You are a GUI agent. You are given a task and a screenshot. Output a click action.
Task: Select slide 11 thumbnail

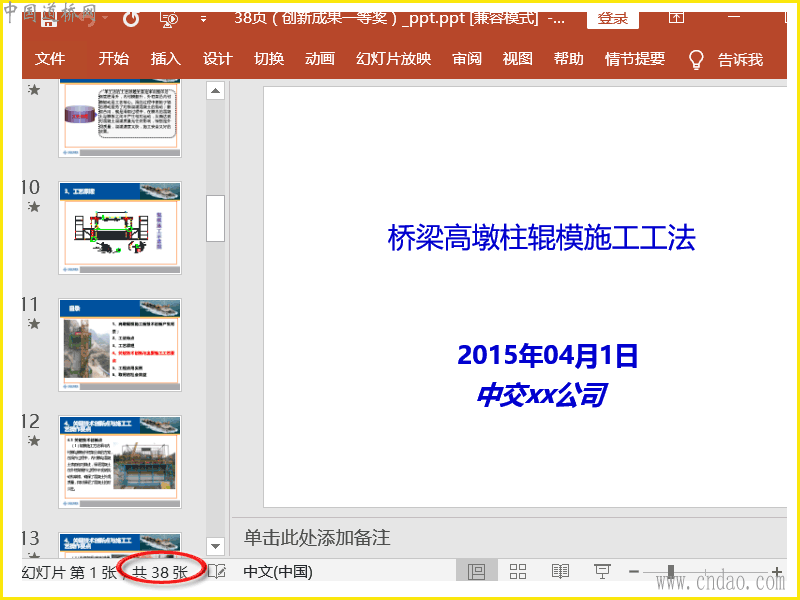(120, 345)
